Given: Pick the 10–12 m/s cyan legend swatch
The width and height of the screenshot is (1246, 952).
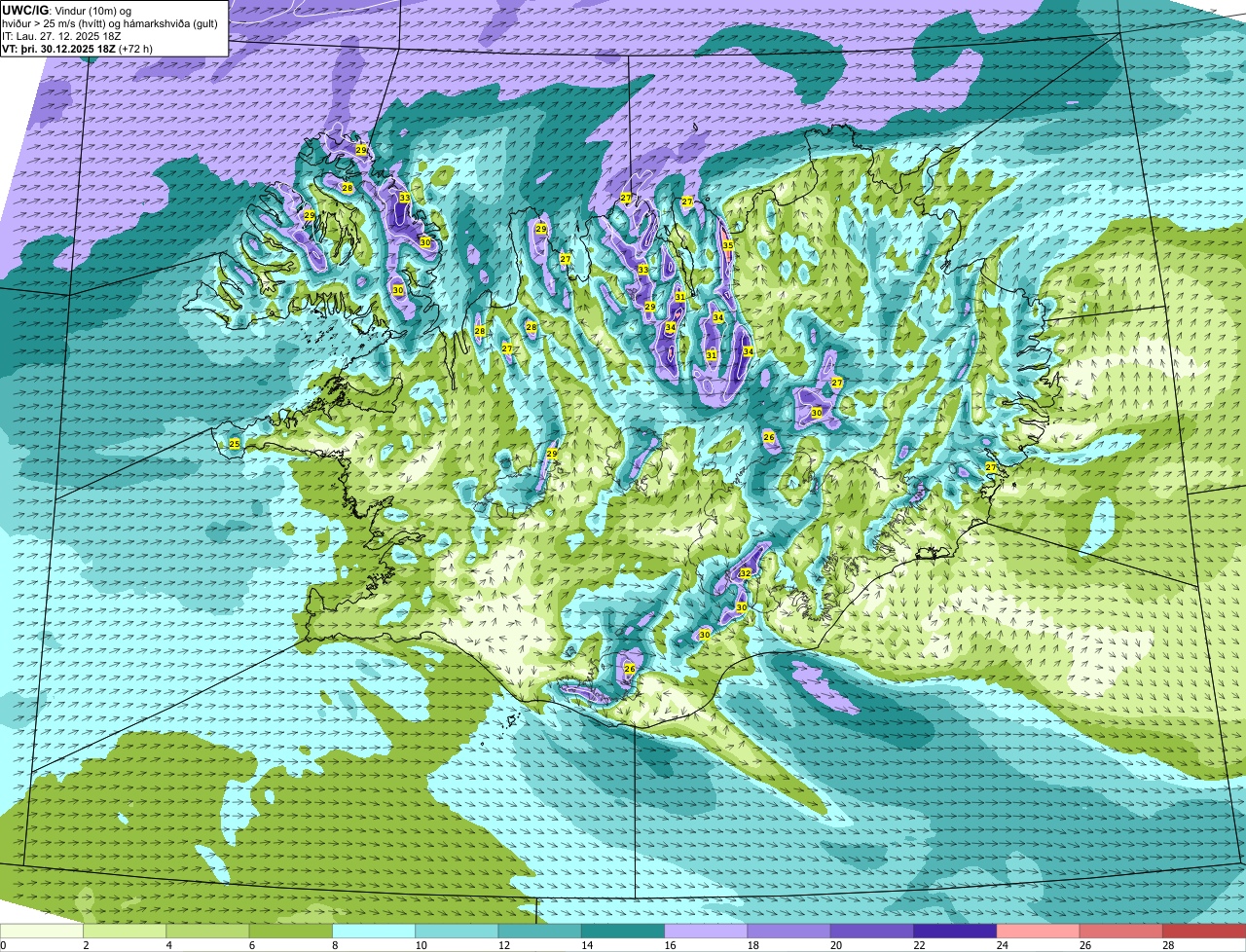Looking at the screenshot, I should 457,932.
